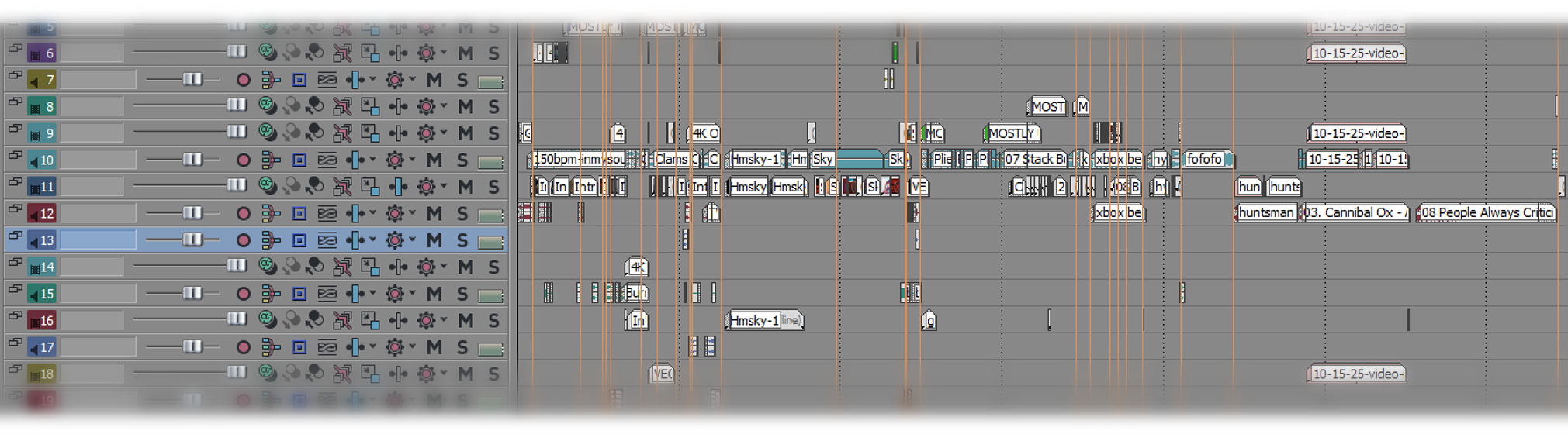Arm track 7 for recording
Screen dimensions: 1568x448
[x=243, y=80]
